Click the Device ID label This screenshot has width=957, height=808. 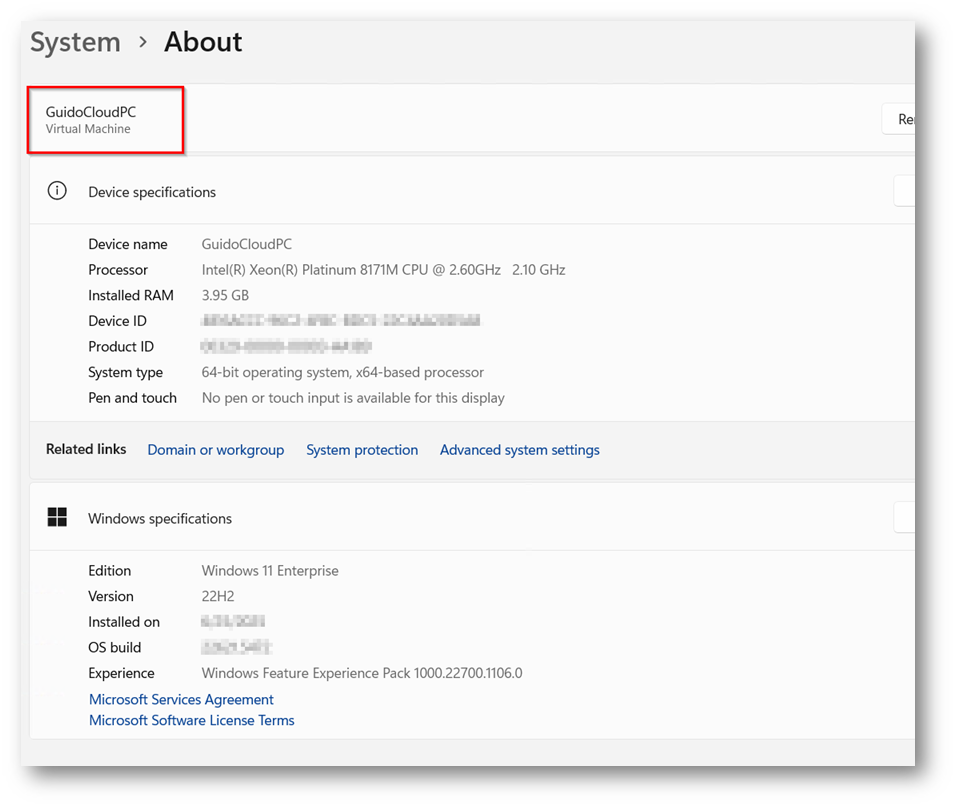[x=117, y=321]
